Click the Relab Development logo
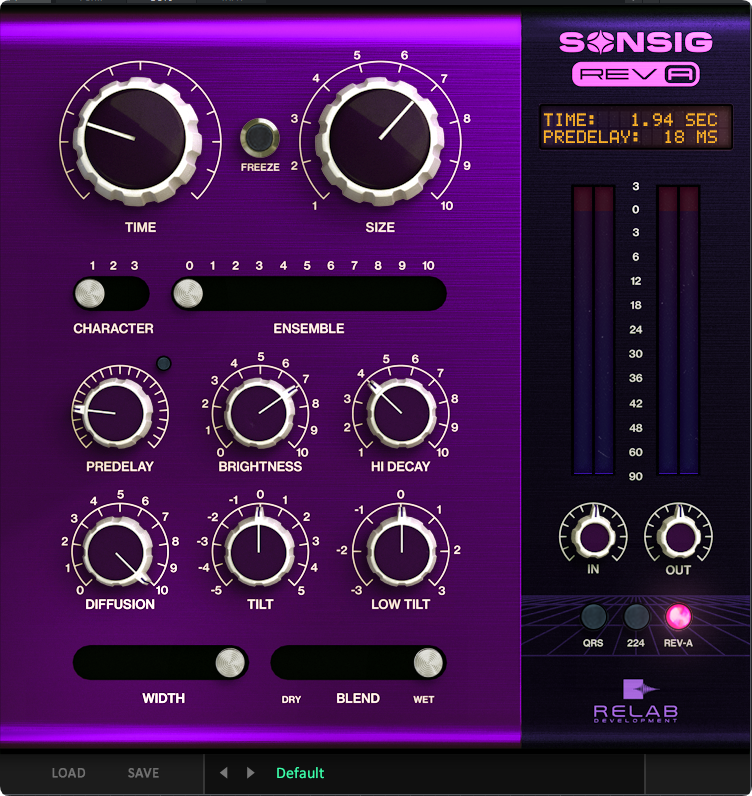The height and width of the screenshot is (796, 752). click(636, 701)
